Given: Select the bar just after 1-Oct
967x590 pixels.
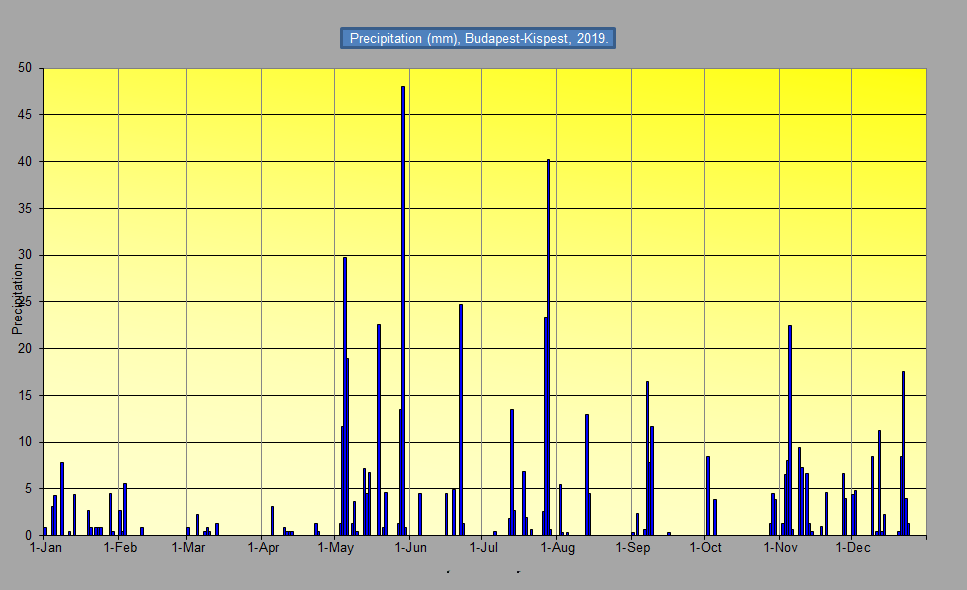Looking at the screenshot, I should tap(708, 496).
